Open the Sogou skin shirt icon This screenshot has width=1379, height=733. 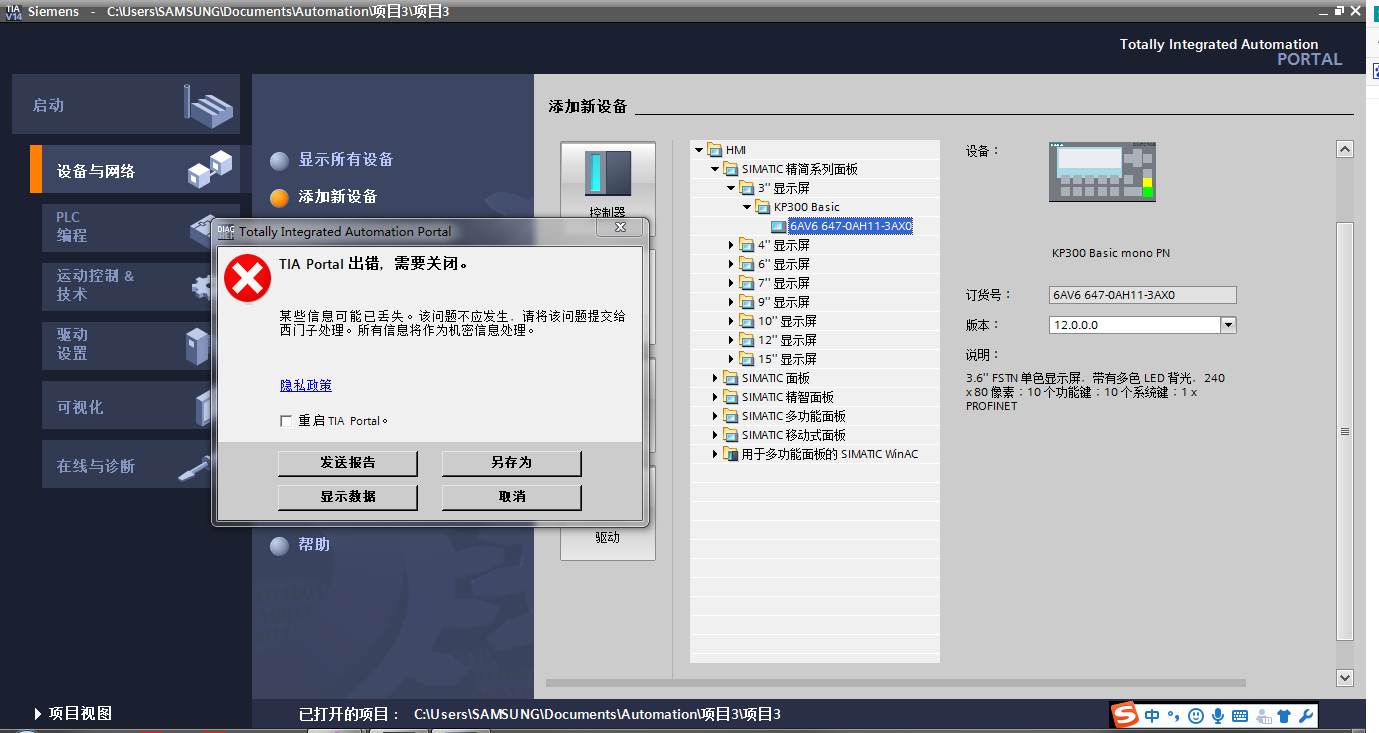1284,716
